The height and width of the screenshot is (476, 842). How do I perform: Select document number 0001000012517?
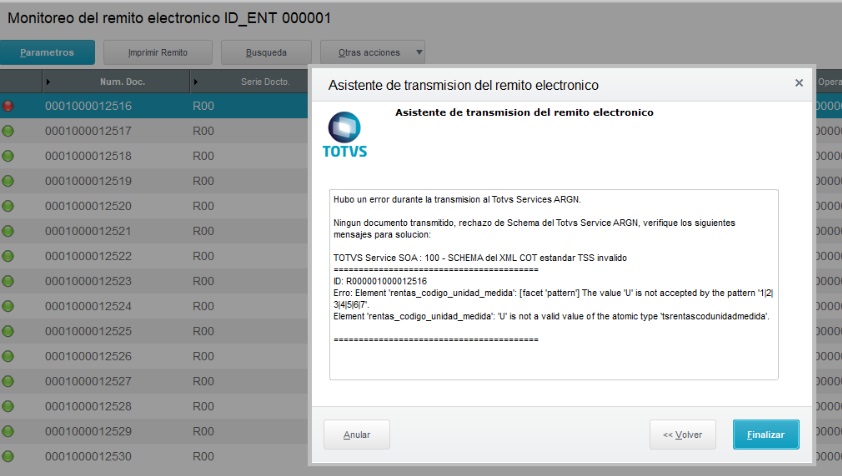click(x=88, y=131)
